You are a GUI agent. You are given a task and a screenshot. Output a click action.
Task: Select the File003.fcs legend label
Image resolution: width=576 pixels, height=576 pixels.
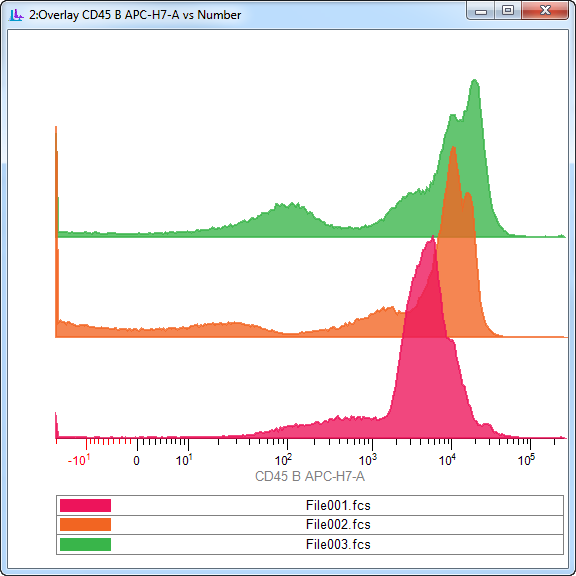coord(338,544)
